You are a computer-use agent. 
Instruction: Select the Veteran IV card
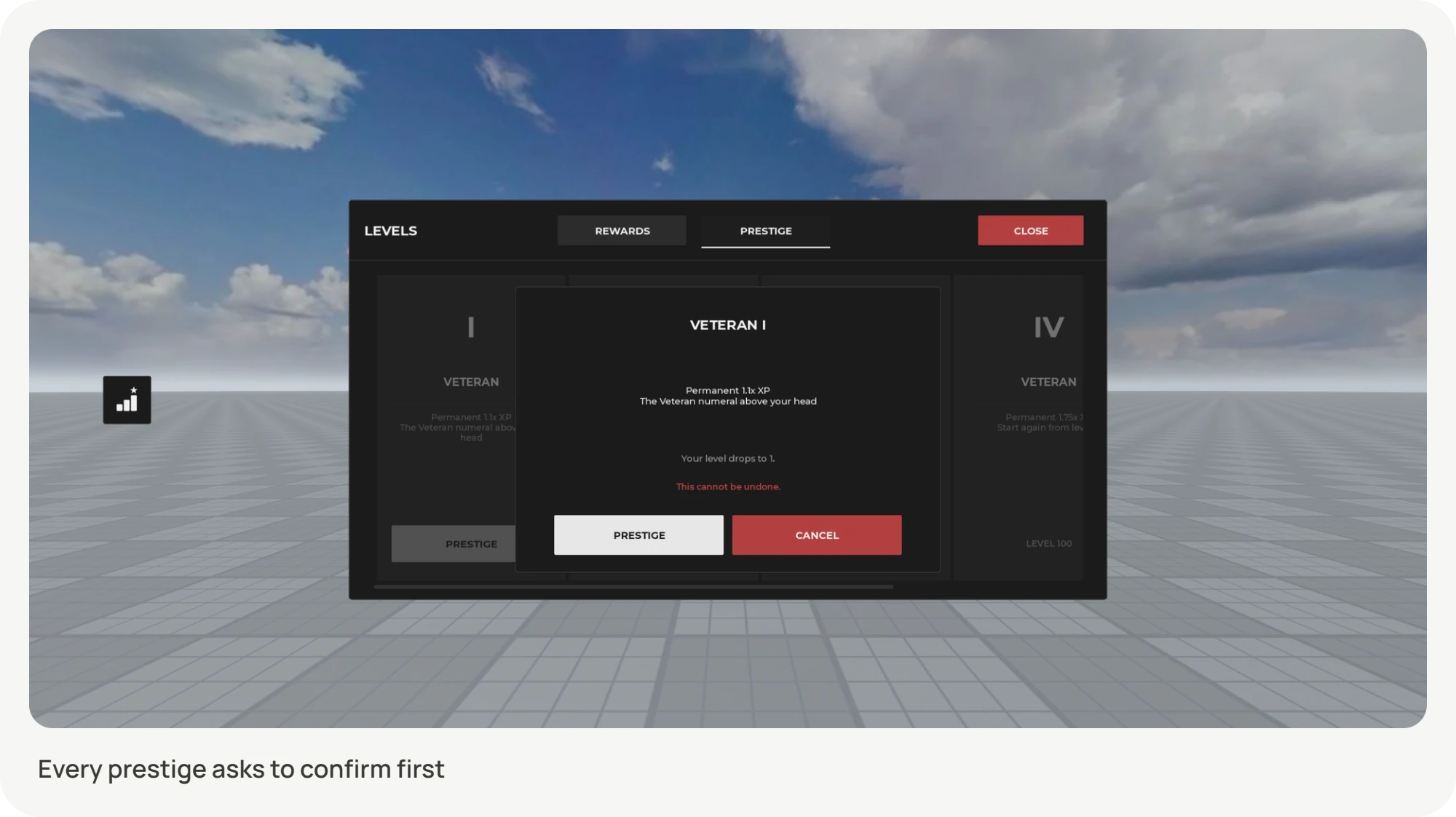click(1019, 427)
